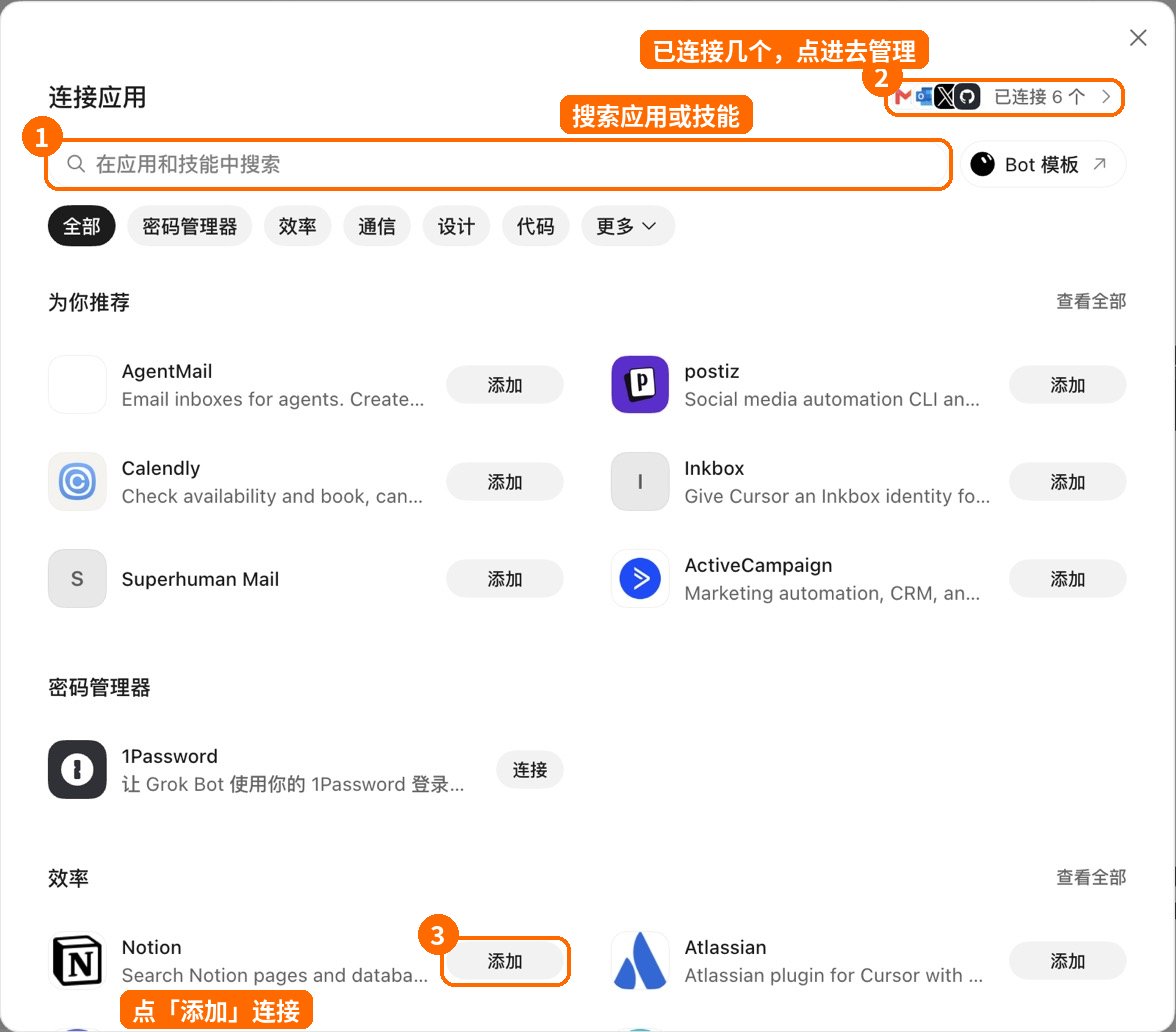
Task: Click the Inkbox app icon
Action: pos(640,482)
